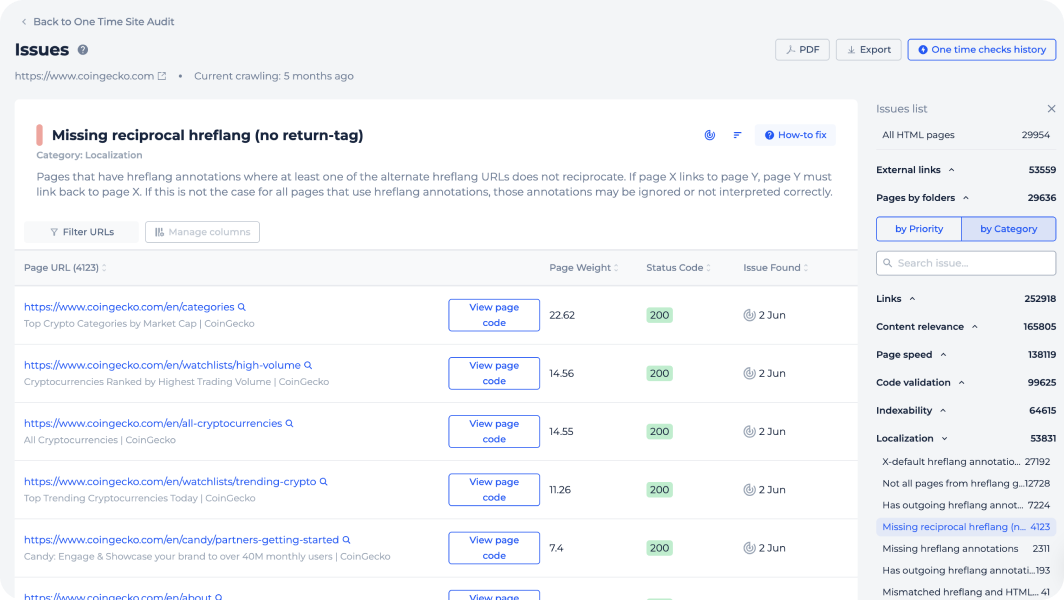Collapse the Content relevance category
Viewport: 1064px width, 600px height.
pyautogui.click(x=974, y=326)
